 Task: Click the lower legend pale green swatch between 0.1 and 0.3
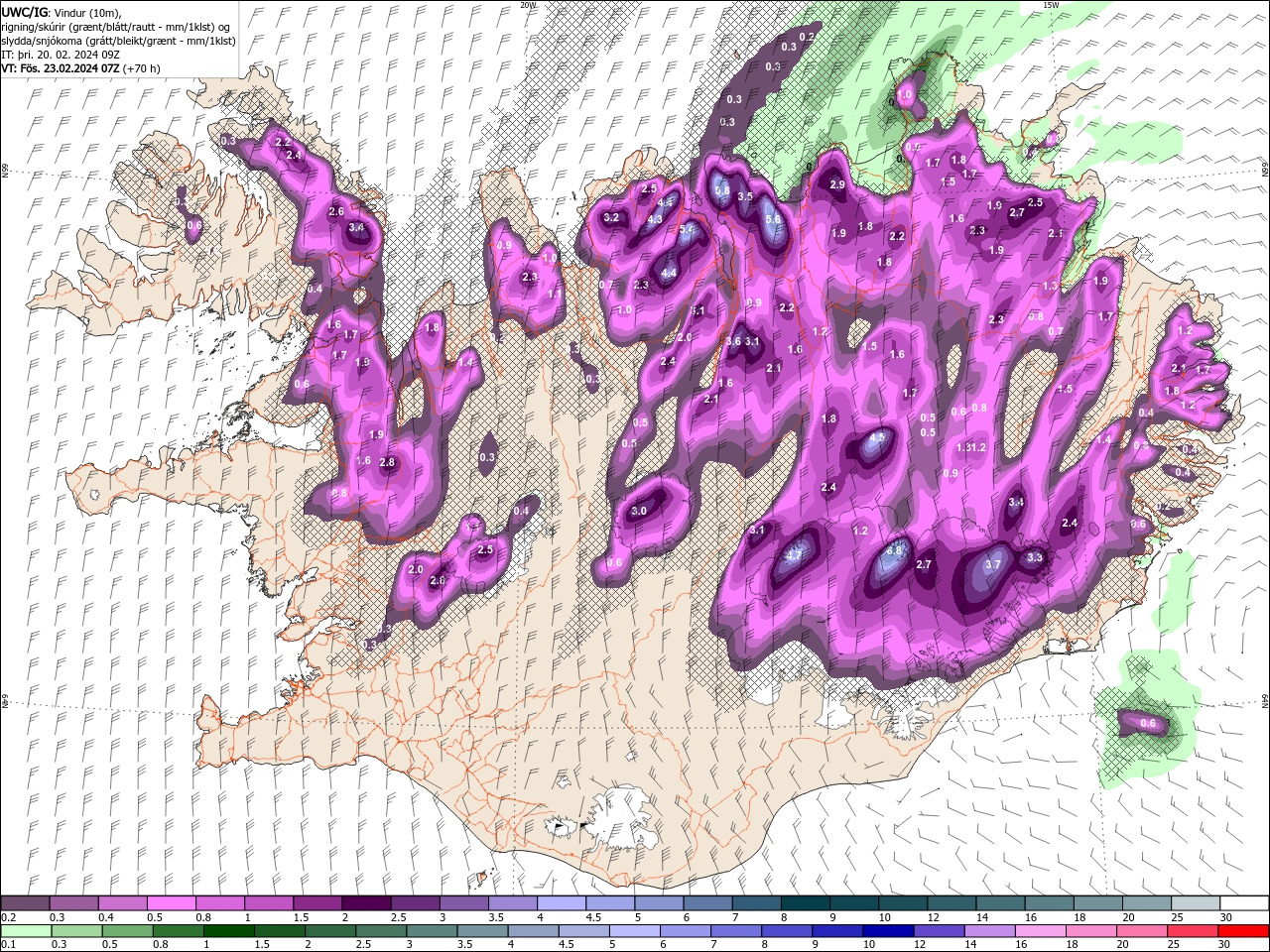click(26, 931)
